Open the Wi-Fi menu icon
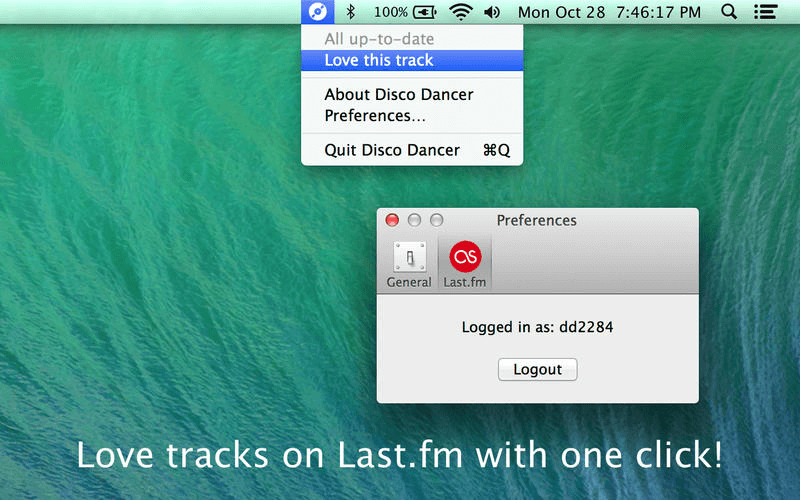This screenshot has height=500, width=800. 461,12
